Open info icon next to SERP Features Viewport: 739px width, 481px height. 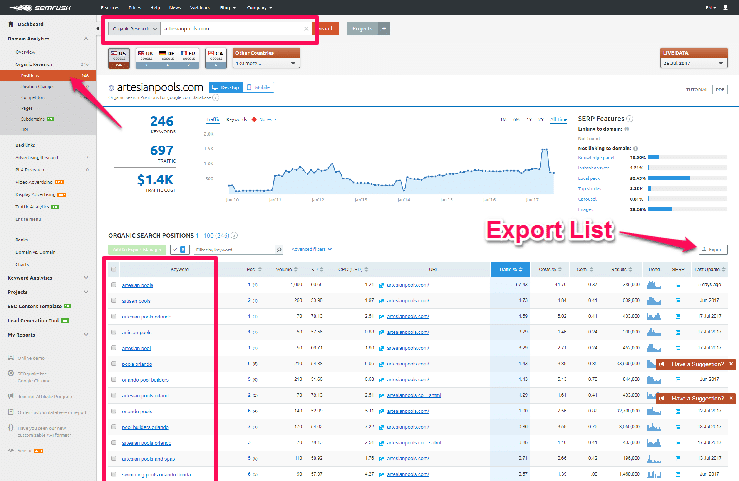(x=630, y=118)
